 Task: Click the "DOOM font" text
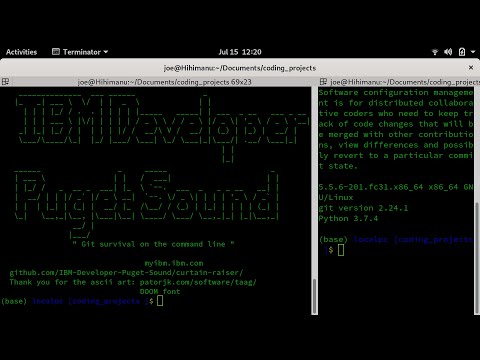160,292
